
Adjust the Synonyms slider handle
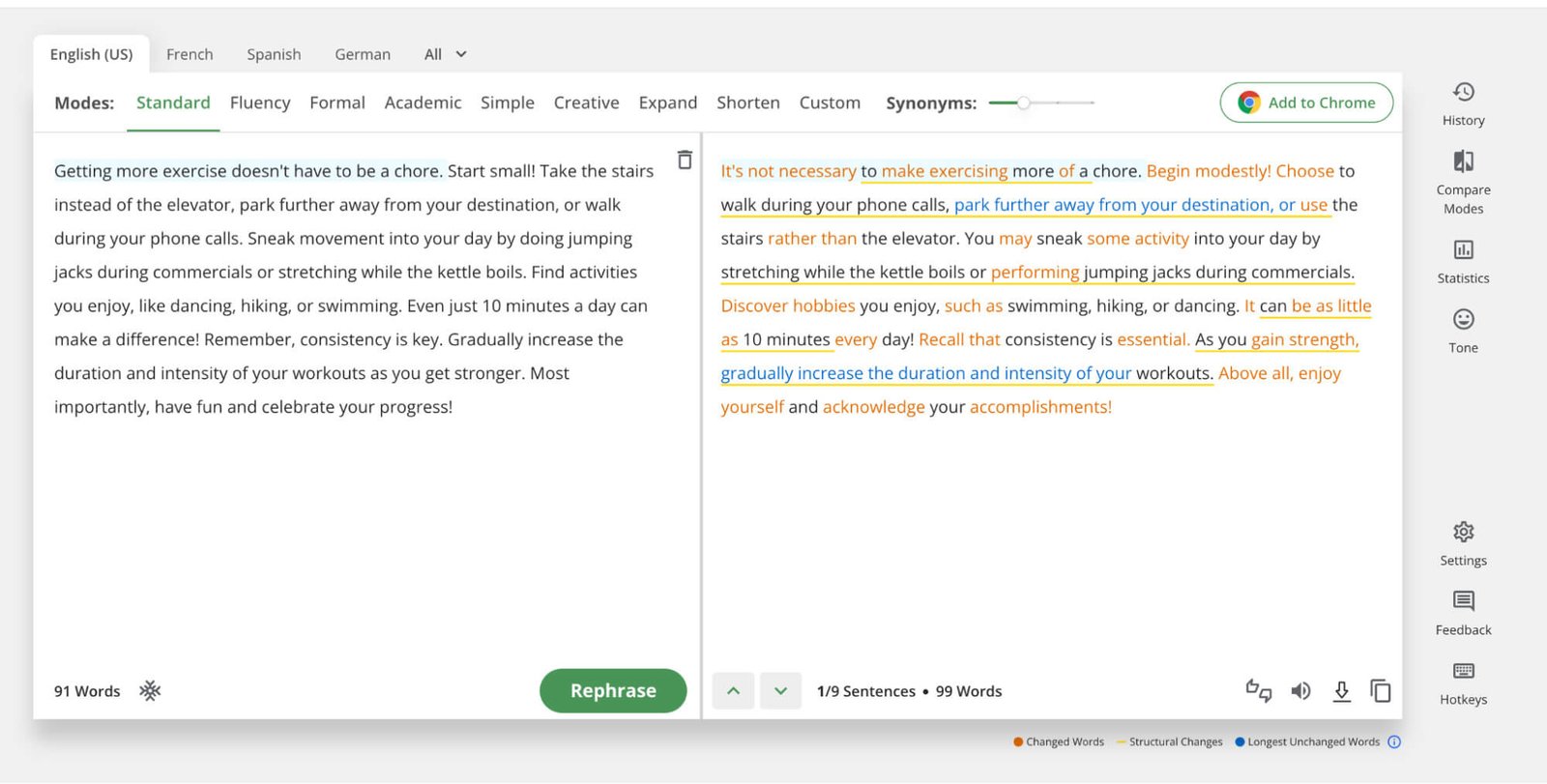tap(1023, 102)
